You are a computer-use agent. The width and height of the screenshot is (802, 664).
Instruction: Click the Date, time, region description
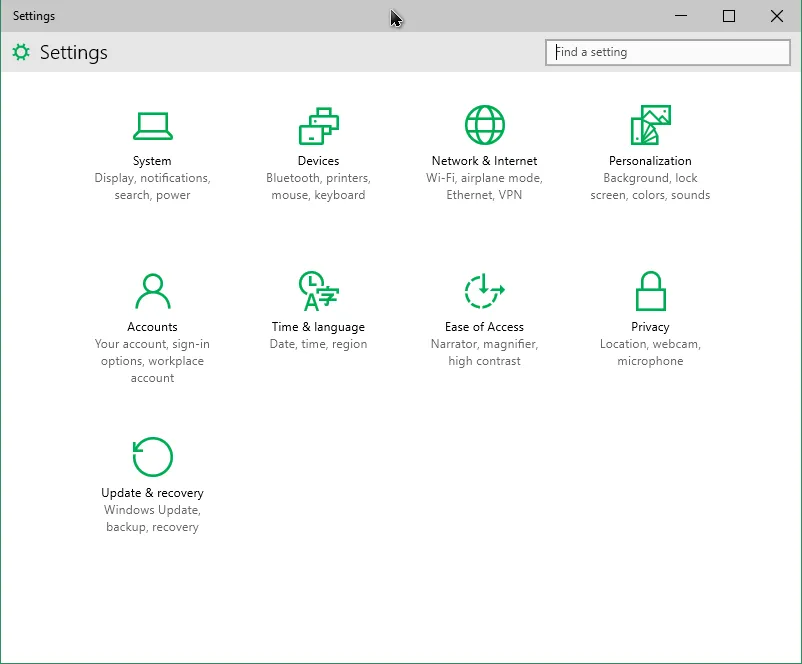(x=318, y=343)
